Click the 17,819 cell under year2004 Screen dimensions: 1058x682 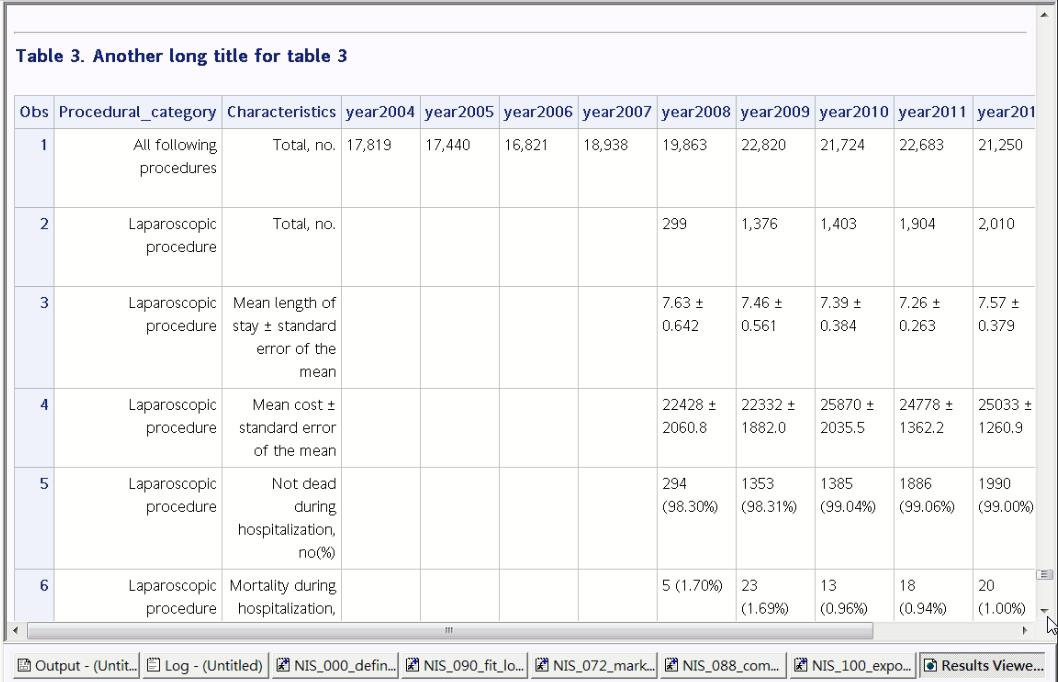(x=381, y=167)
